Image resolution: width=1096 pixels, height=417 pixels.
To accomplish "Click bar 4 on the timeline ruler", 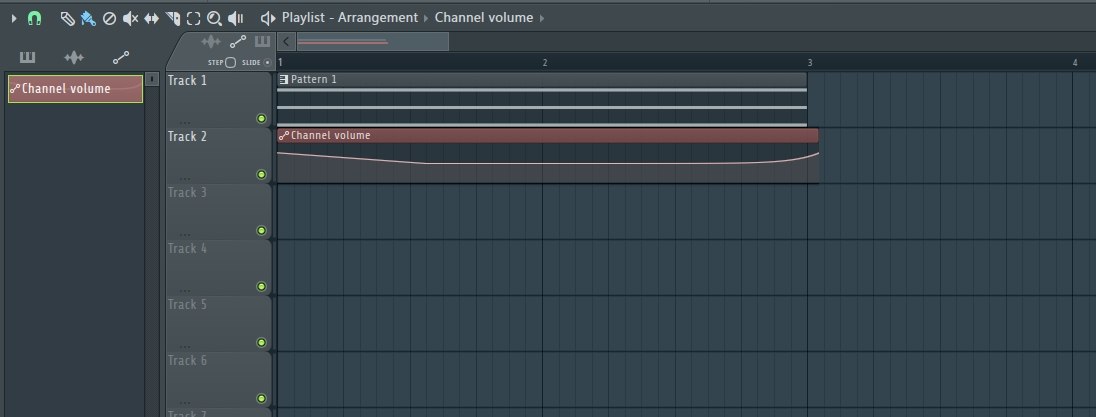I will [1075, 63].
